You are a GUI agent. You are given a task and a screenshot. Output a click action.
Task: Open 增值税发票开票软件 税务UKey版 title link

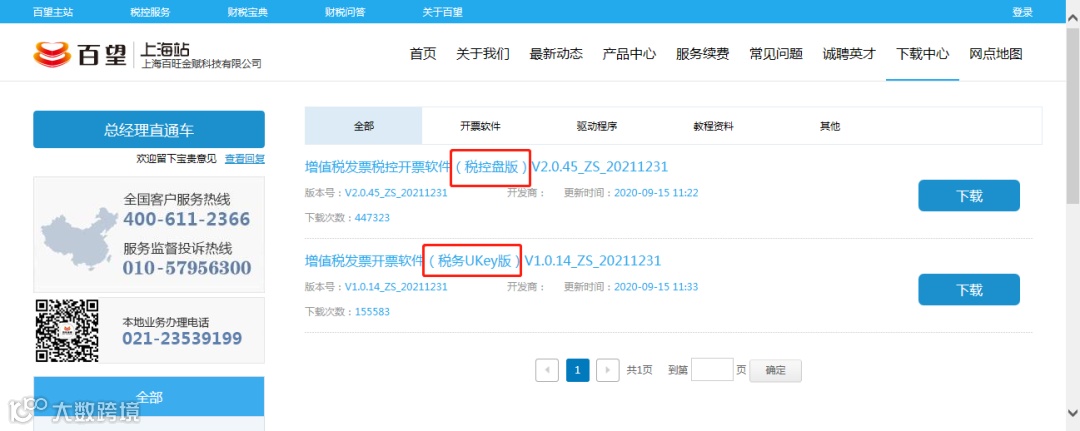click(483, 261)
